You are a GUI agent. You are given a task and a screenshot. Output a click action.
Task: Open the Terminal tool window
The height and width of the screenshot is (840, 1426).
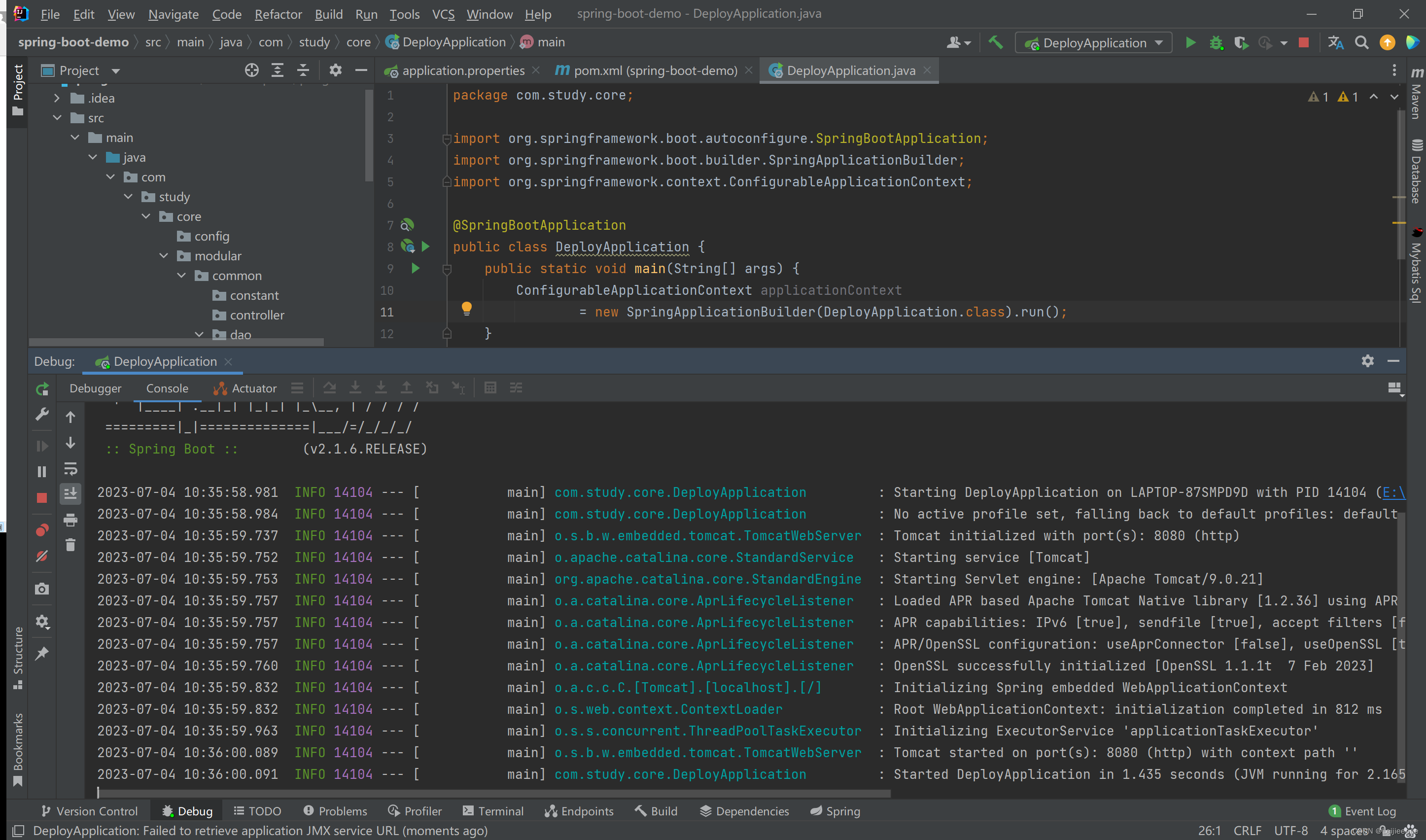click(x=493, y=811)
